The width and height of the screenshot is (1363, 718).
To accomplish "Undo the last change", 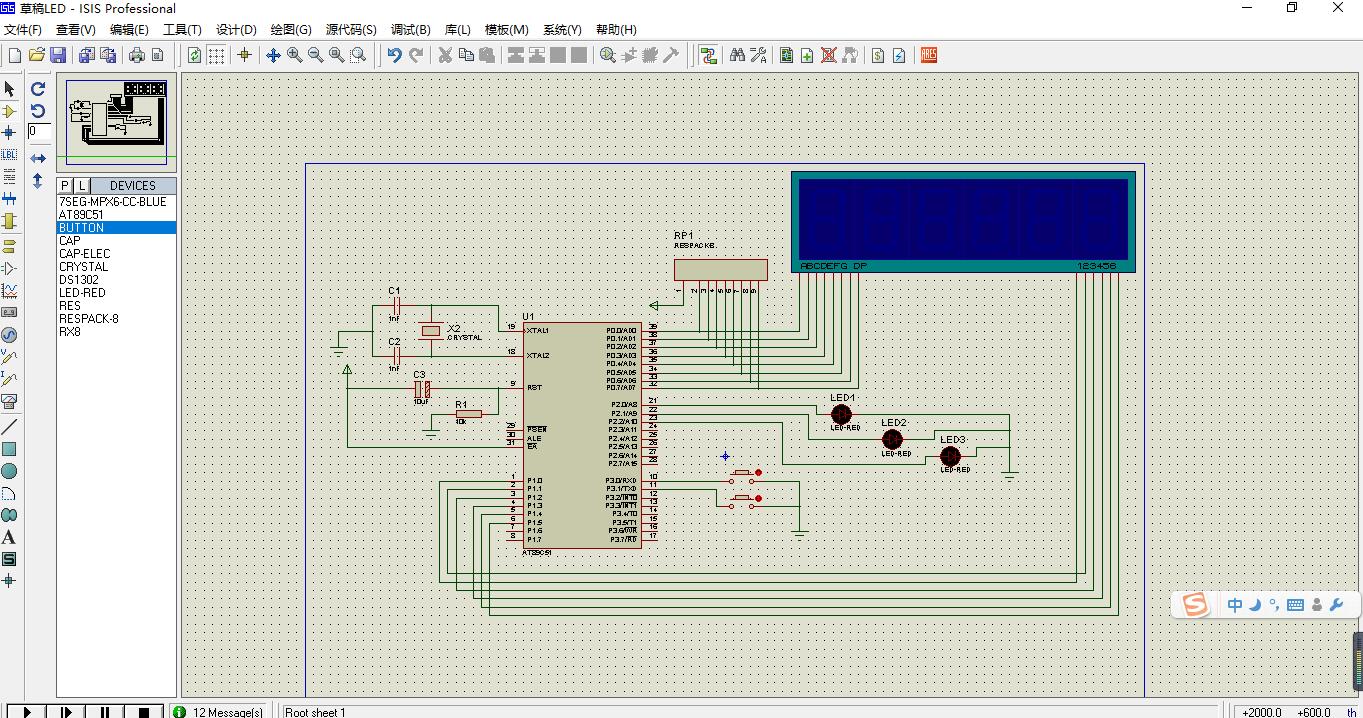I will 394,55.
